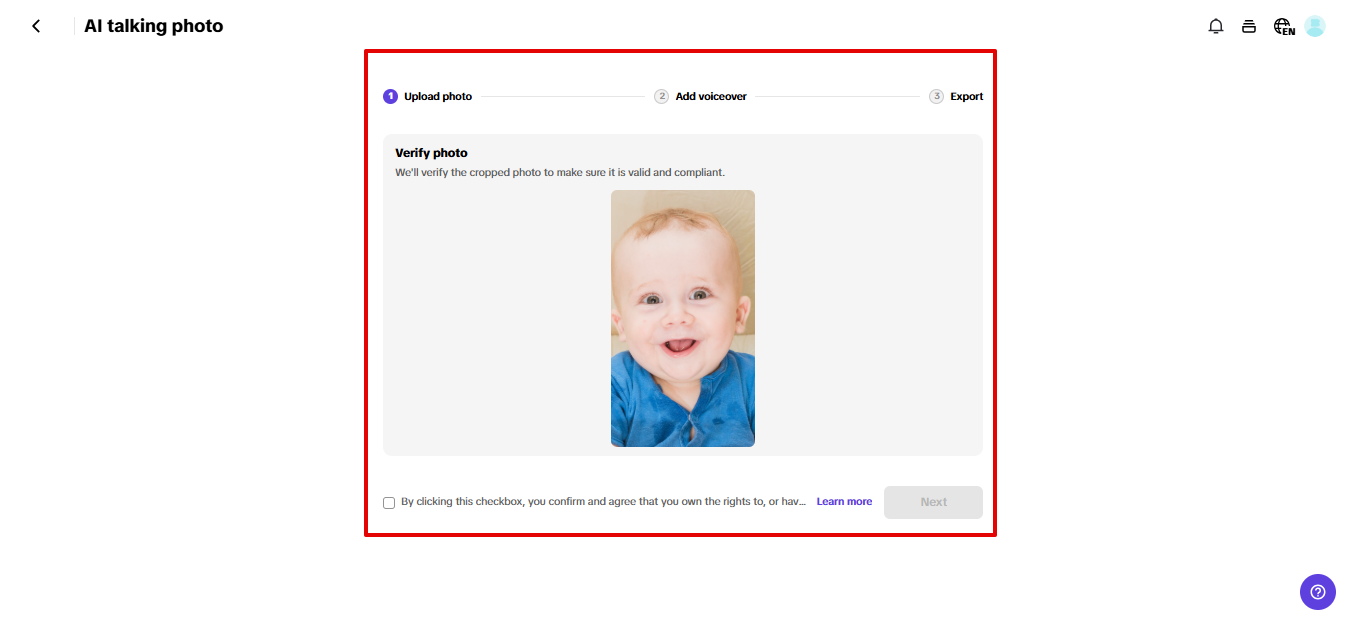Click the step 2 number circle
The width and height of the screenshot is (1365, 638).
pos(662,97)
